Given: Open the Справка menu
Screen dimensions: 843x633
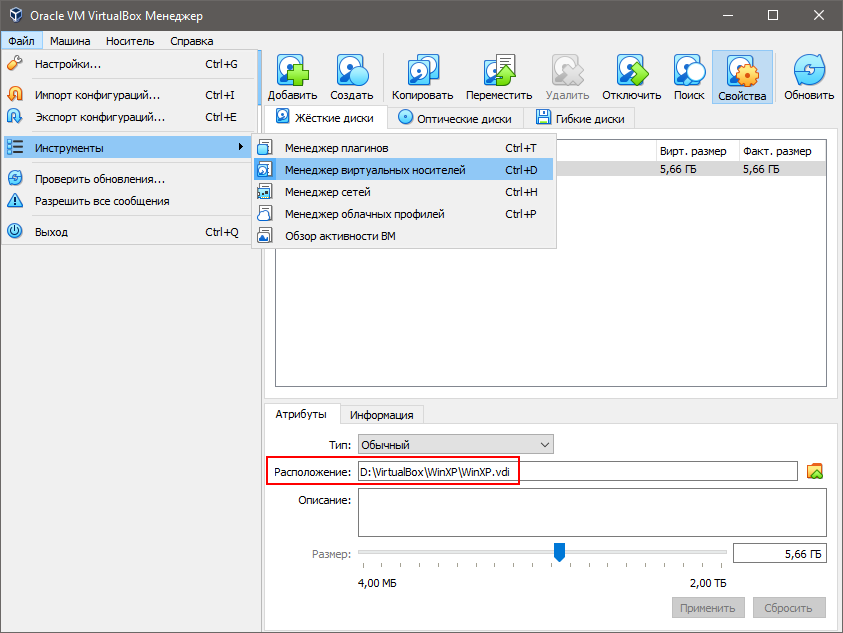Looking at the screenshot, I should 191,41.
